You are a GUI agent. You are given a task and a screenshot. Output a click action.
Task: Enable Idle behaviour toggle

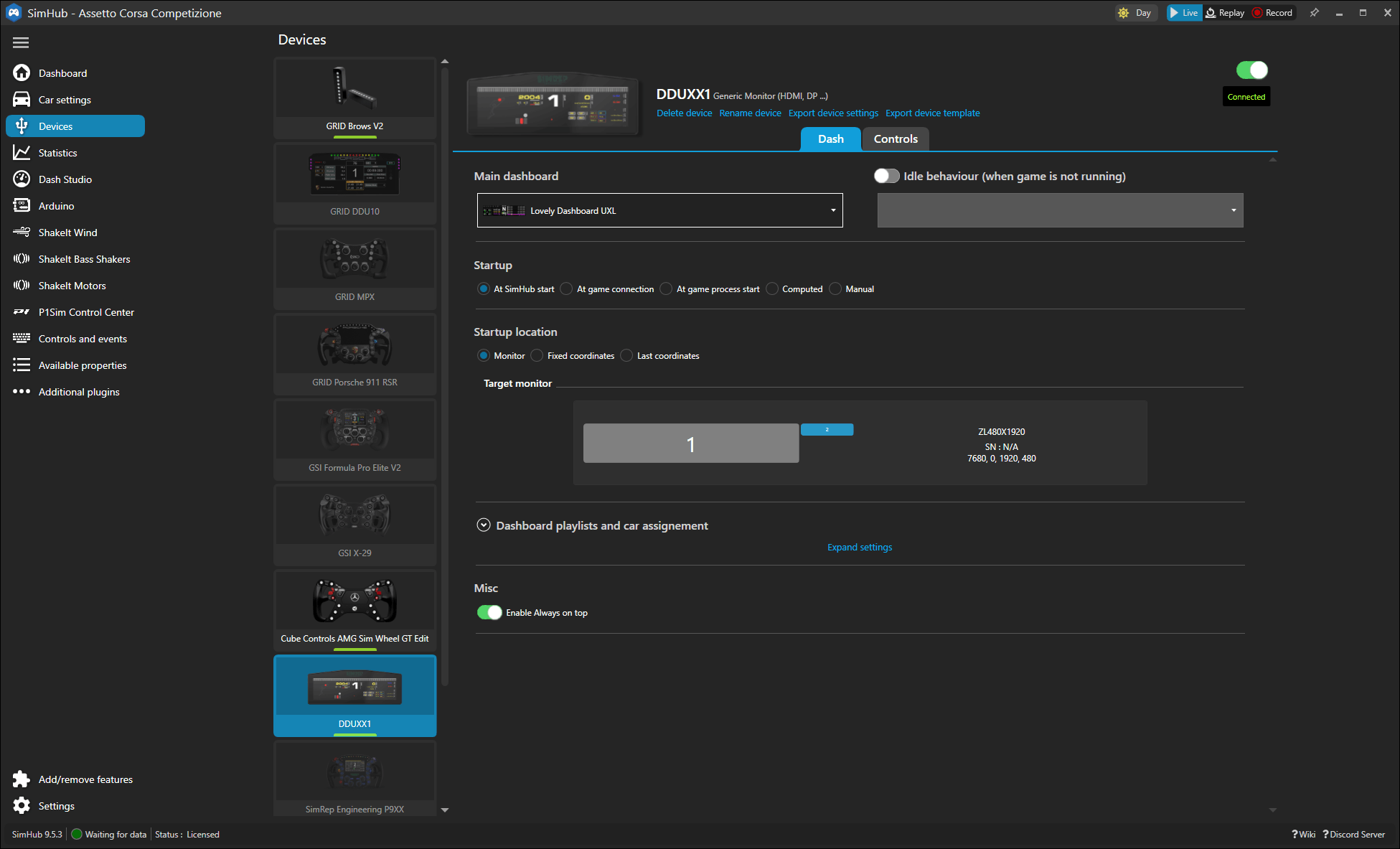(x=886, y=177)
